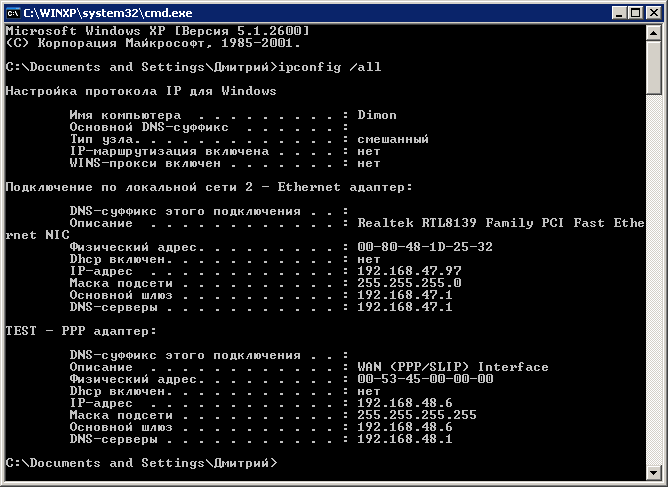
Task: Click the vertical scrollbar thumb
Action: (x=653, y=68)
